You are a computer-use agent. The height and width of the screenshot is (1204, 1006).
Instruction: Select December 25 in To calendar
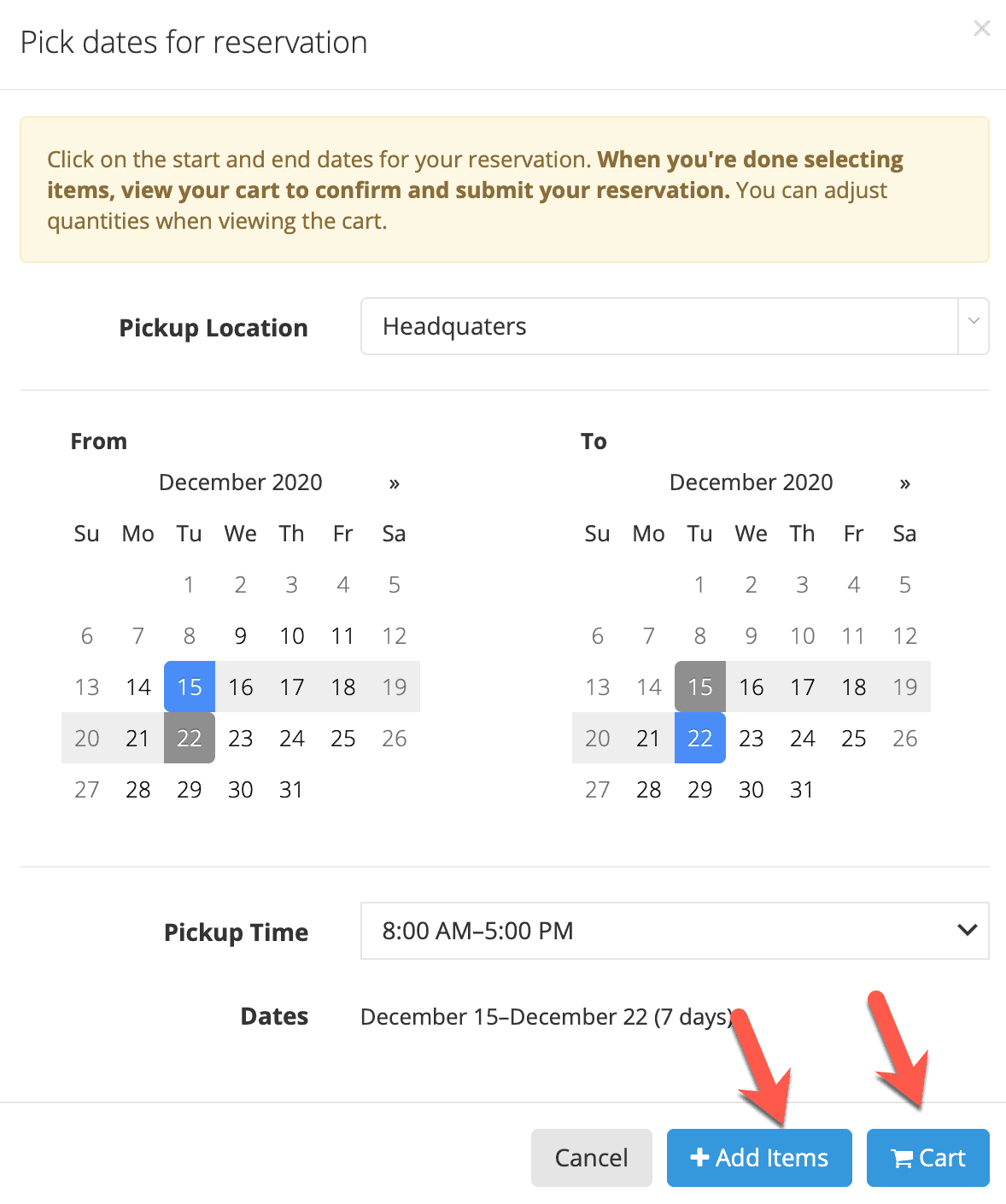coord(854,738)
